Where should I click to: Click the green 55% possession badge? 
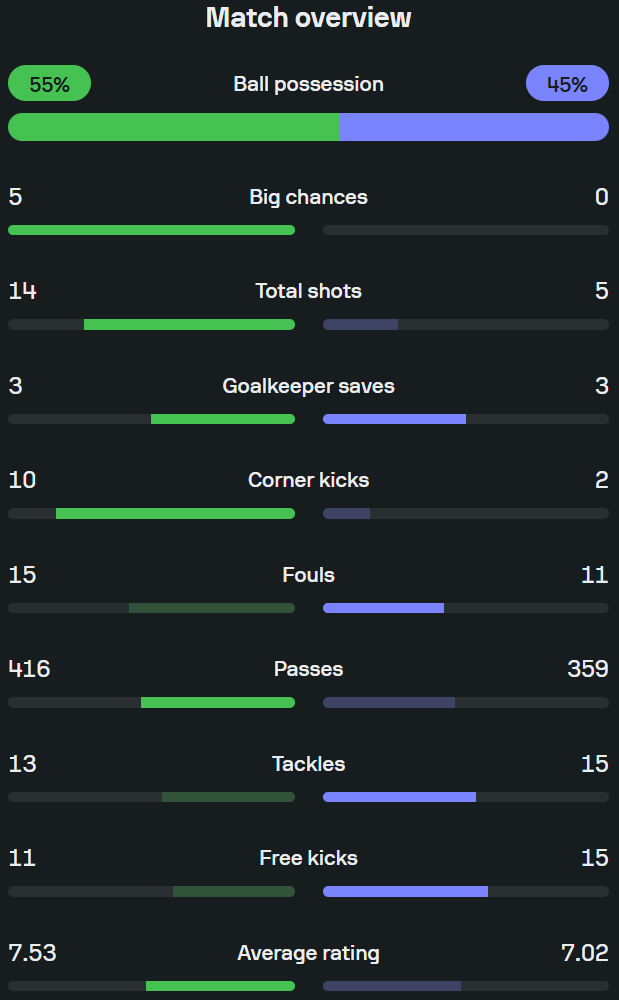(49, 84)
